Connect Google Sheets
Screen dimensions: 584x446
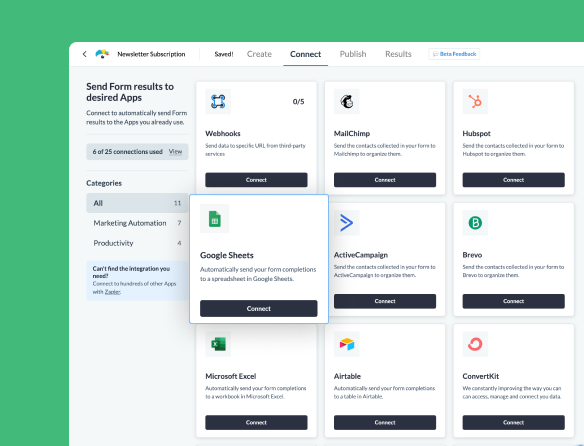tap(258, 309)
